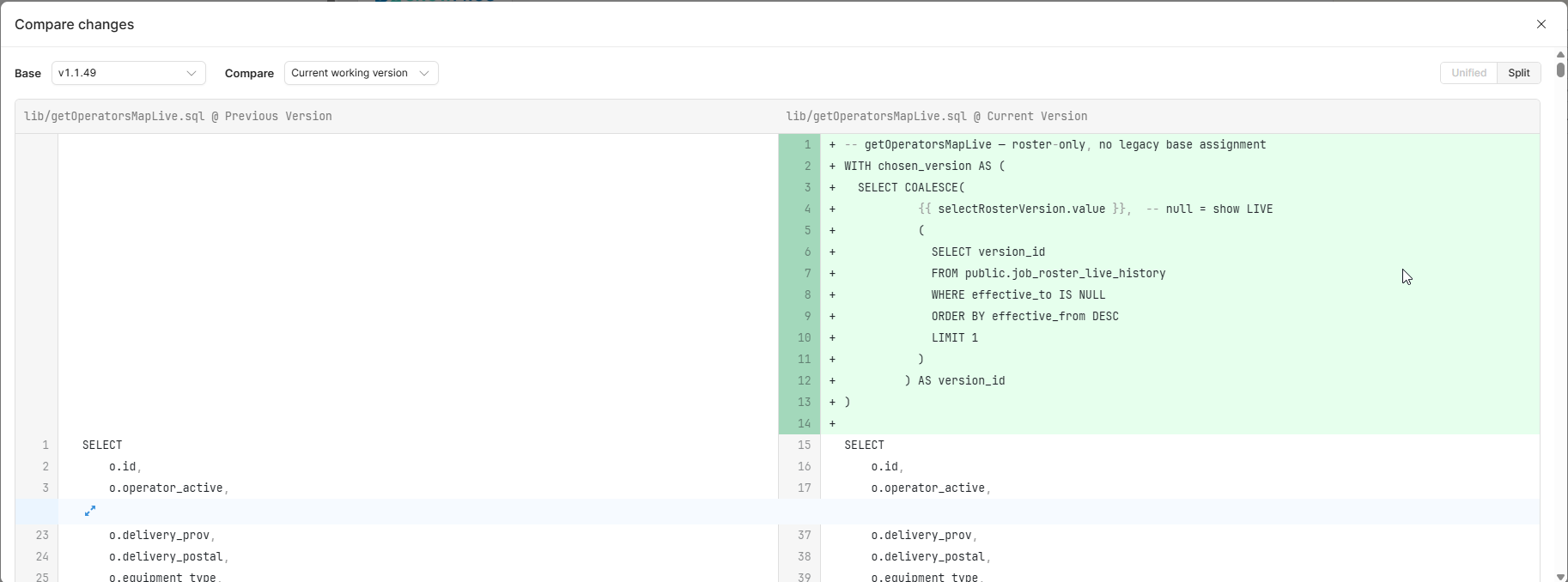Viewport: 1568px width, 582px height.
Task: Close the Compare changes dialog
Action: (1541, 24)
